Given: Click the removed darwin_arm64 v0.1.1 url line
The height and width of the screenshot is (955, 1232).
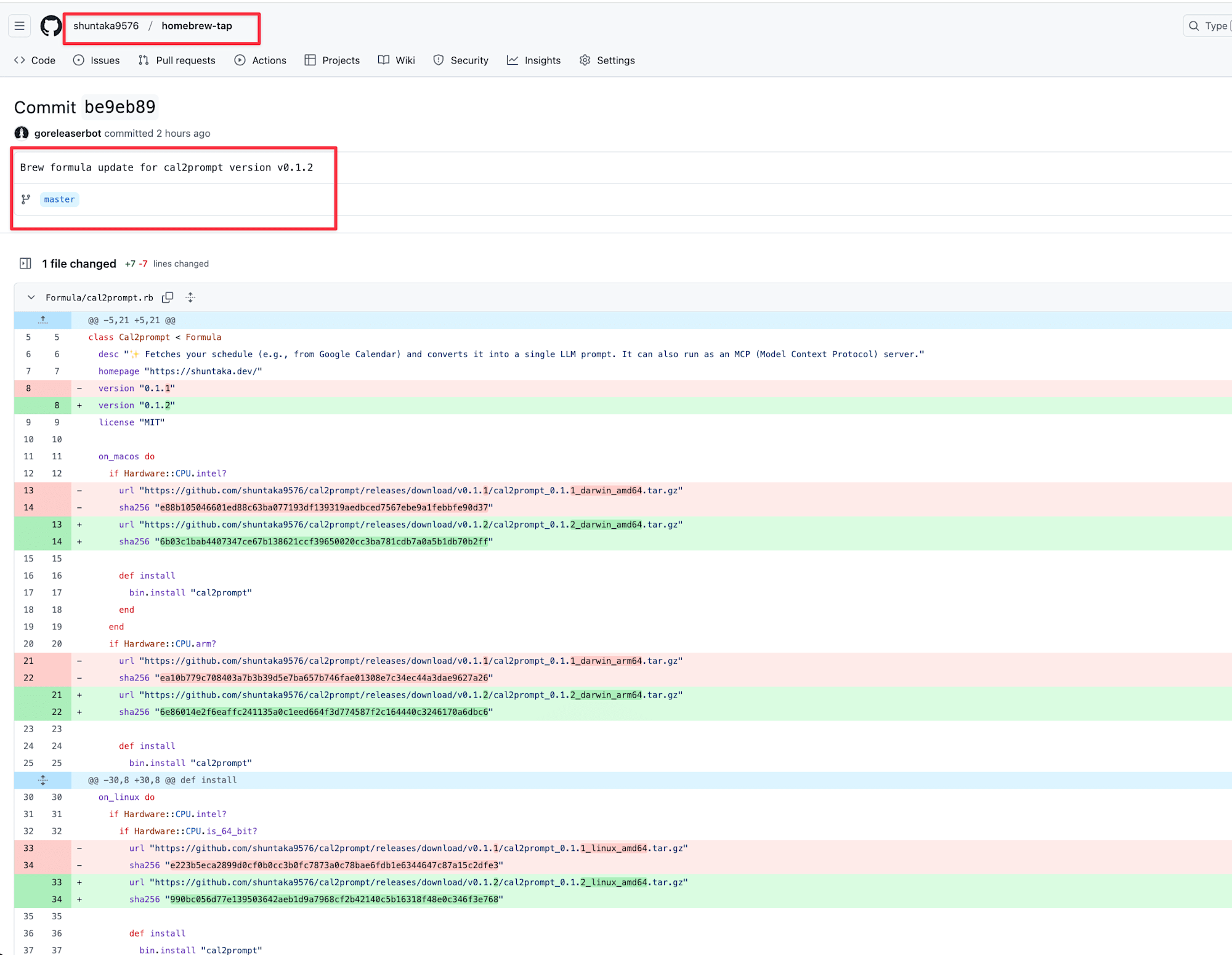Looking at the screenshot, I should [x=623, y=661].
